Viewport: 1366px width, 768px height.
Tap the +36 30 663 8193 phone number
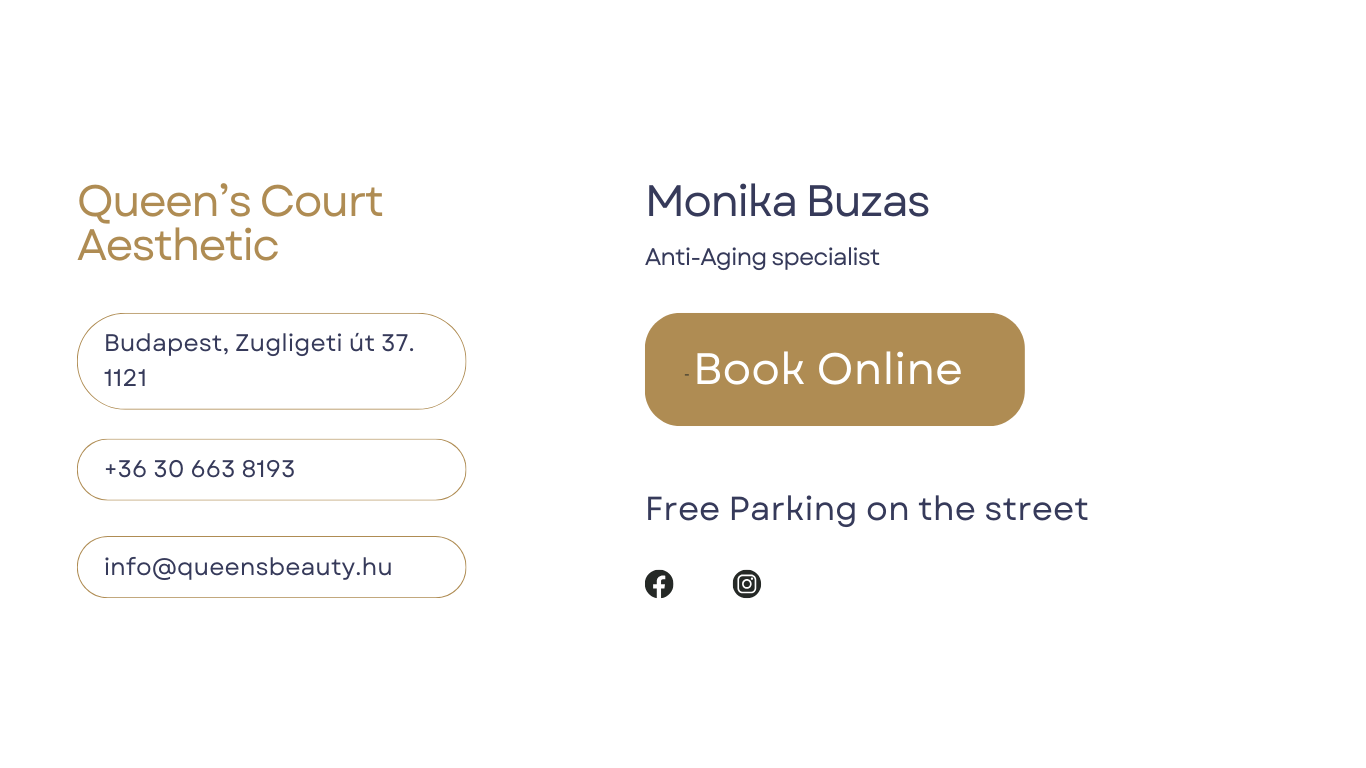click(200, 469)
